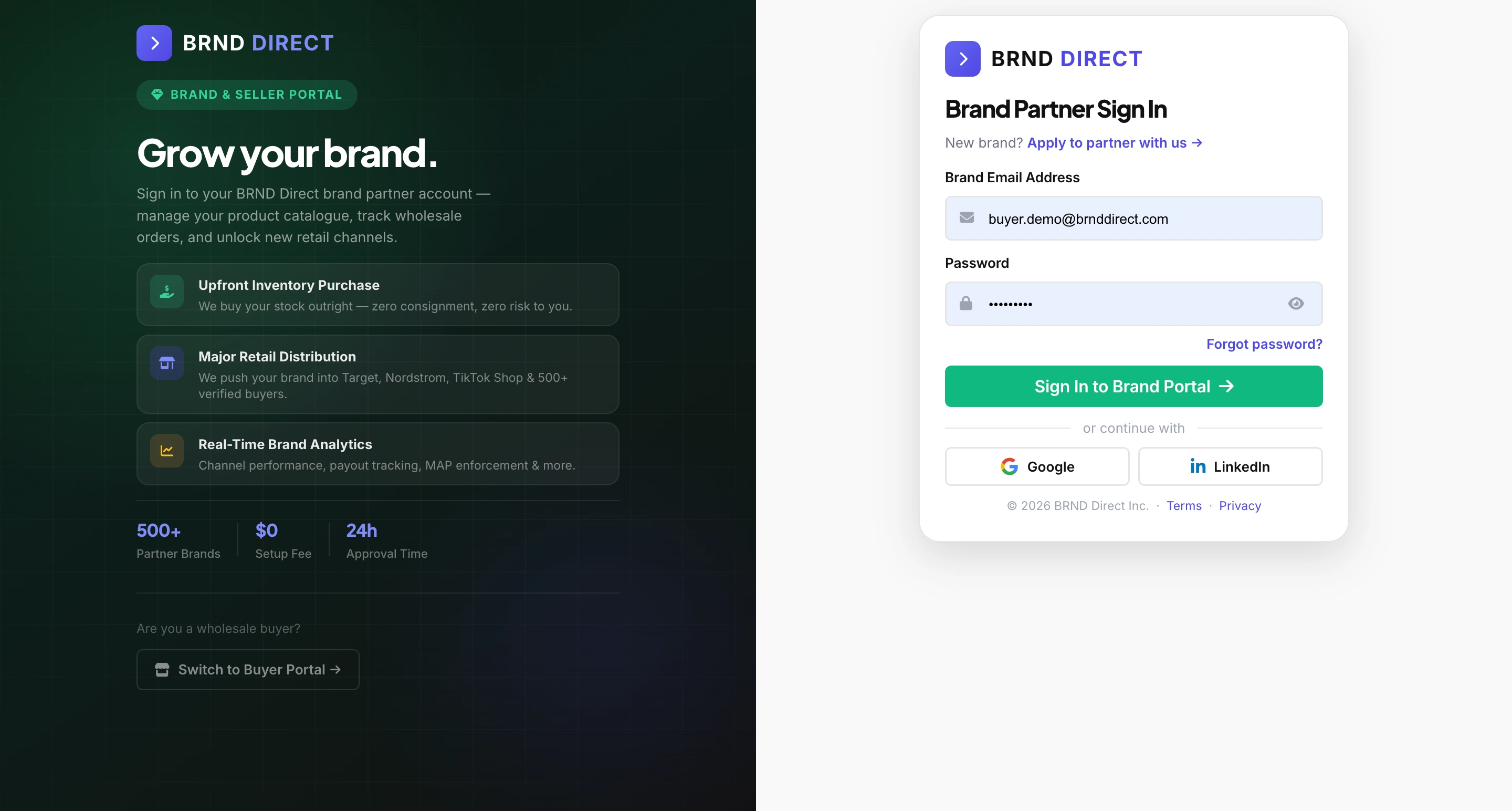Click Sign In to Brand Portal button
1512x811 pixels.
(1133, 387)
